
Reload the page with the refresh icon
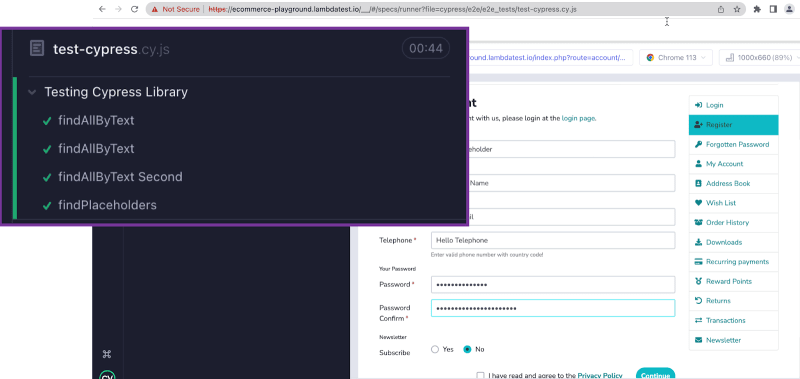pyautogui.click(x=135, y=9)
